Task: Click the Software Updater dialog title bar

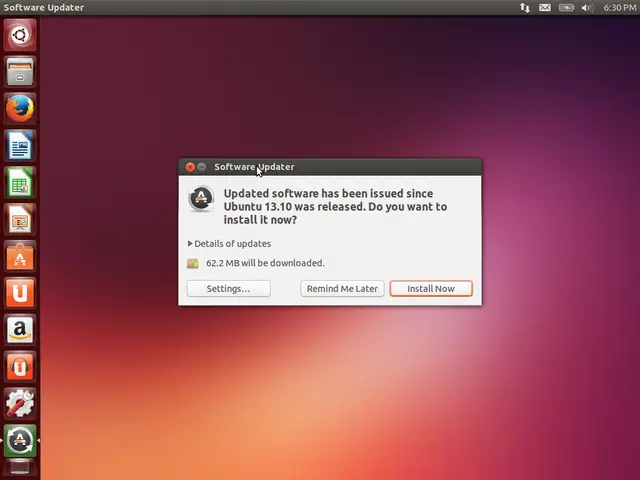Action: point(330,167)
